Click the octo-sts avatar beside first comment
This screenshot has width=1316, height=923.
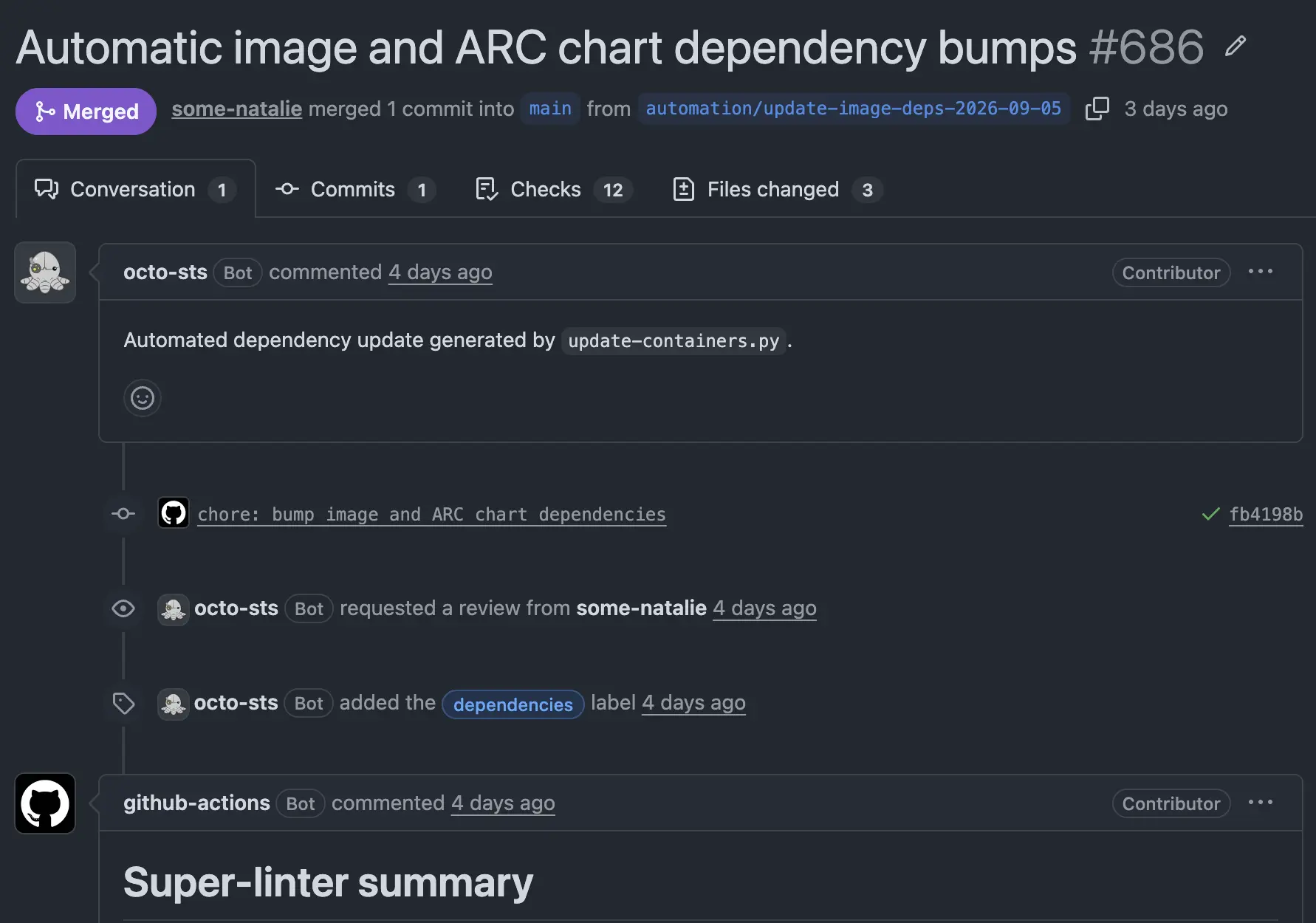point(45,272)
